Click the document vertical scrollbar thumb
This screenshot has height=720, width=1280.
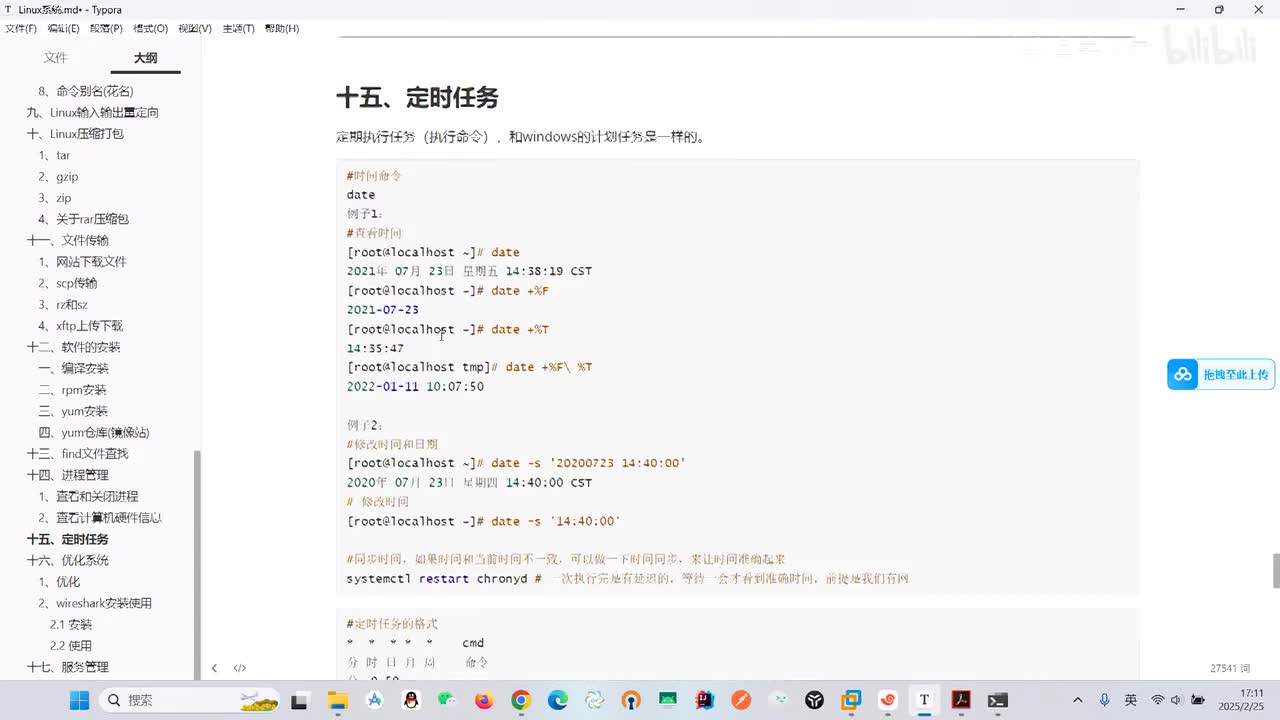[1276, 571]
